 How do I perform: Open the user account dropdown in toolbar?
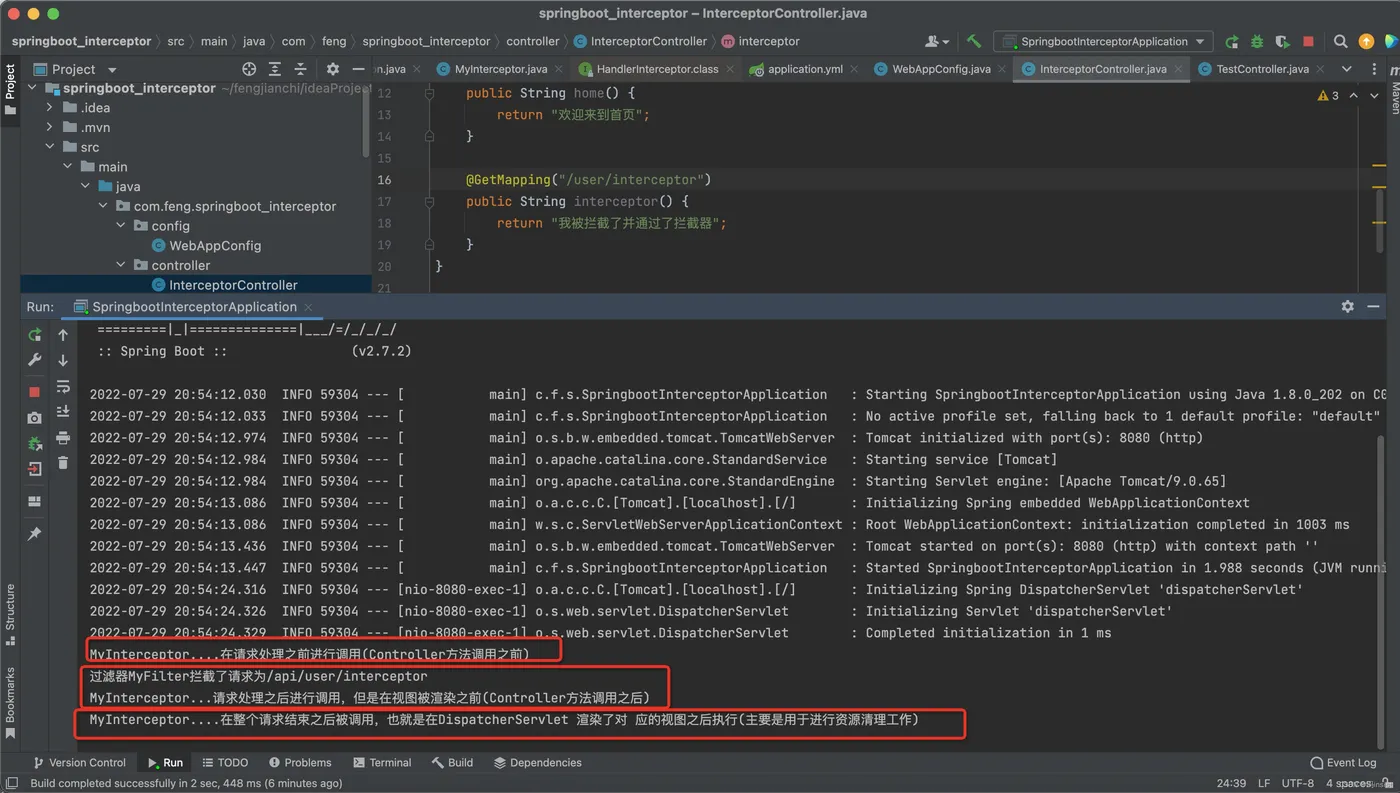point(937,41)
